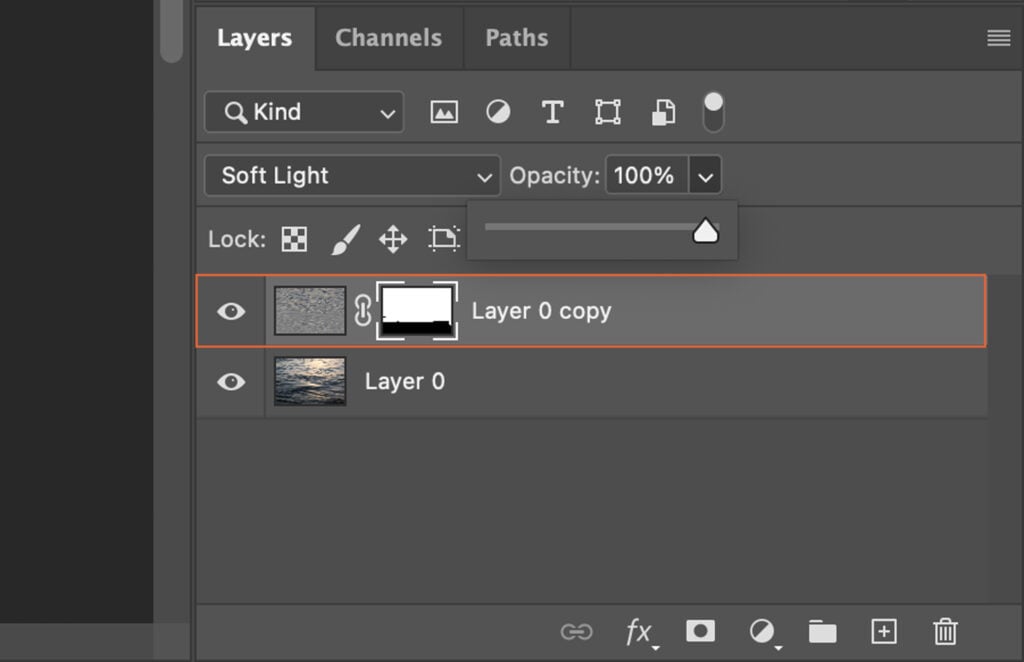Viewport: 1024px width, 662px height.
Task: Switch to the Channels tab
Action: [x=388, y=37]
